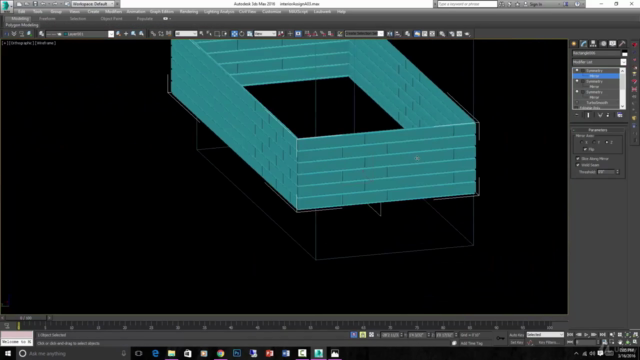Click the Select Object tool
Image resolution: width=640 pixels, height=360 pixels.
(202, 34)
